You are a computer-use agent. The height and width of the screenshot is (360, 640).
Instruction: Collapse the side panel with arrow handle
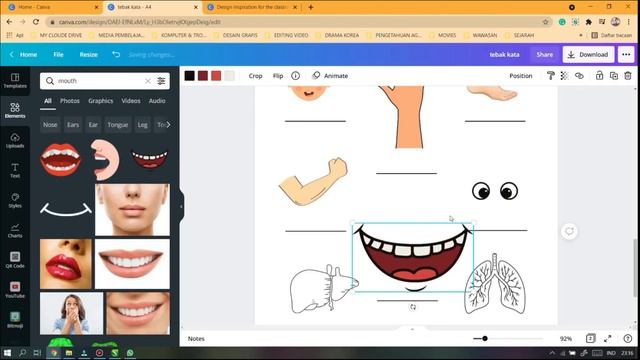[x=181, y=207]
